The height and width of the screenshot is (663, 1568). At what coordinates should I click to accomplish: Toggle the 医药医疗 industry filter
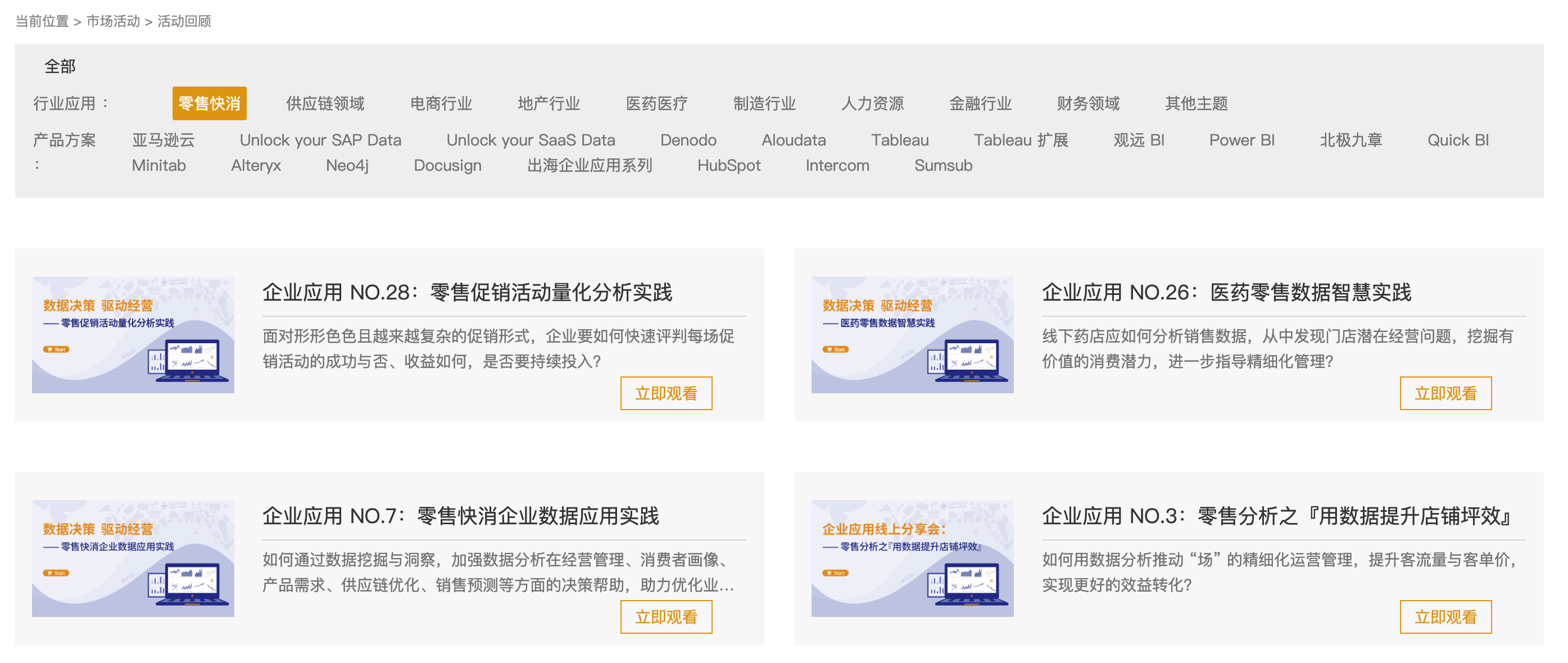[x=657, y=103]
